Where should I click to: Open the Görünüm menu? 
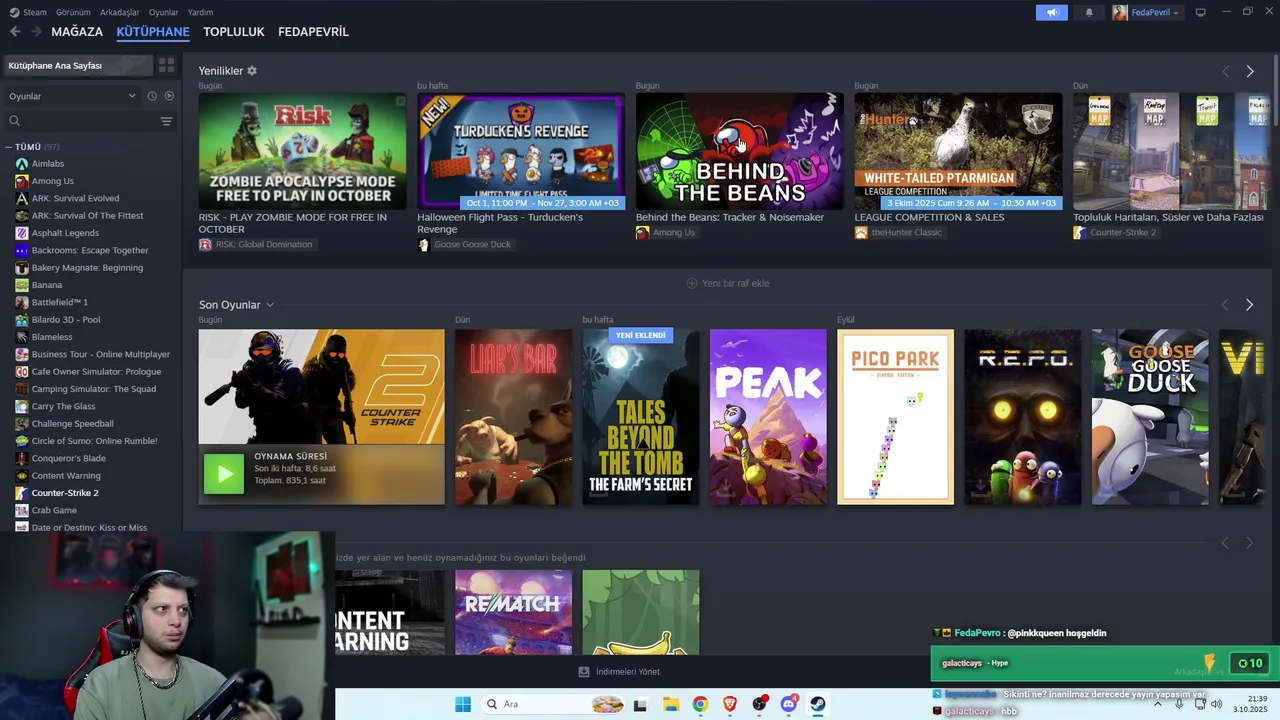(x=73, y=12)
